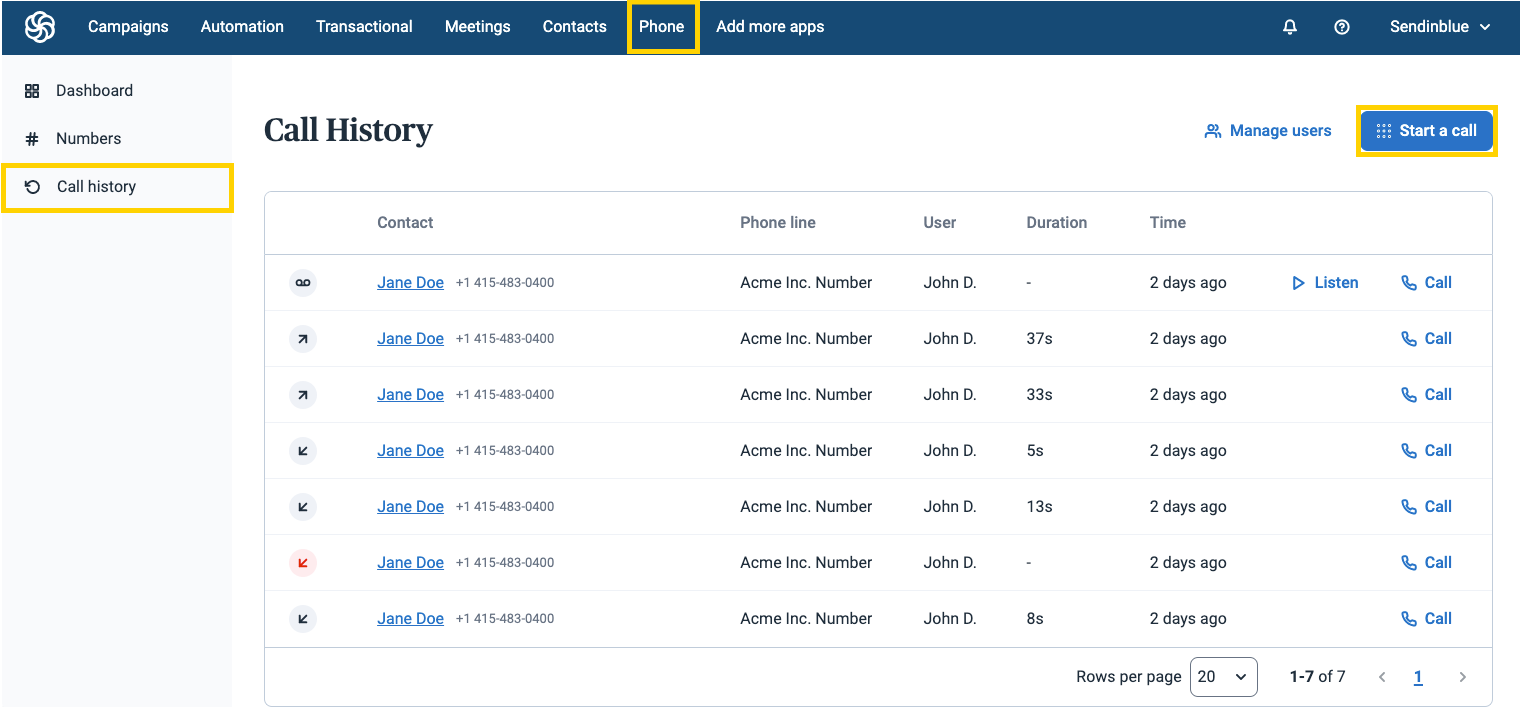The height and width of the screenshot is (707, 1520).
Task: Open the notifications bell
Action: pyautogui.click(x=1290, y=27)
